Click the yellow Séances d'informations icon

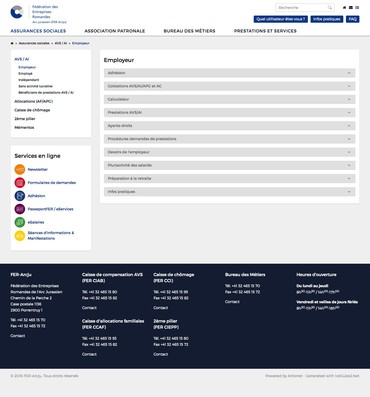click(20, 236)
